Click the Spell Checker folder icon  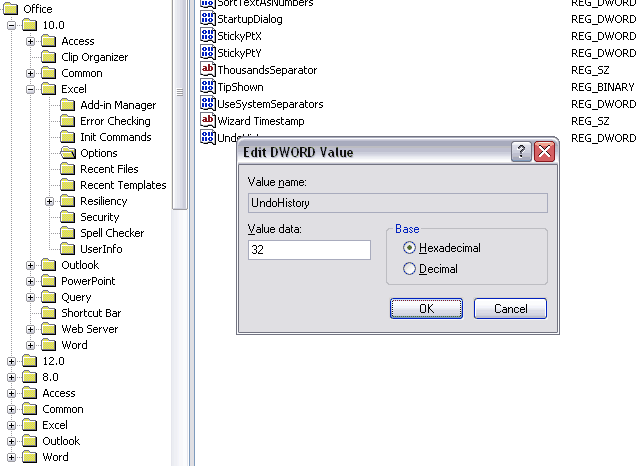pos(68,233)
